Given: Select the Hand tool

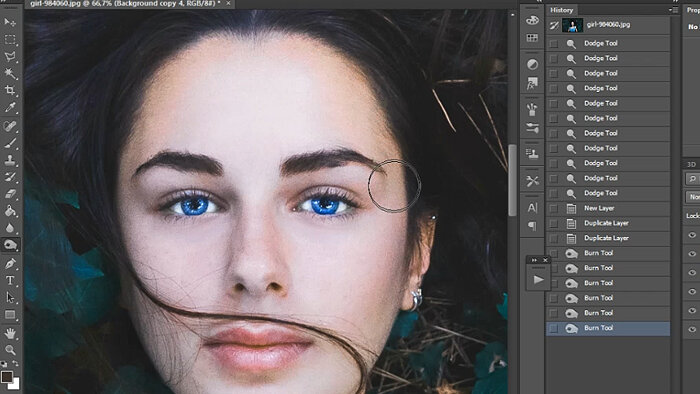Looking at the screenshot, I should click(x=10, y=333).
